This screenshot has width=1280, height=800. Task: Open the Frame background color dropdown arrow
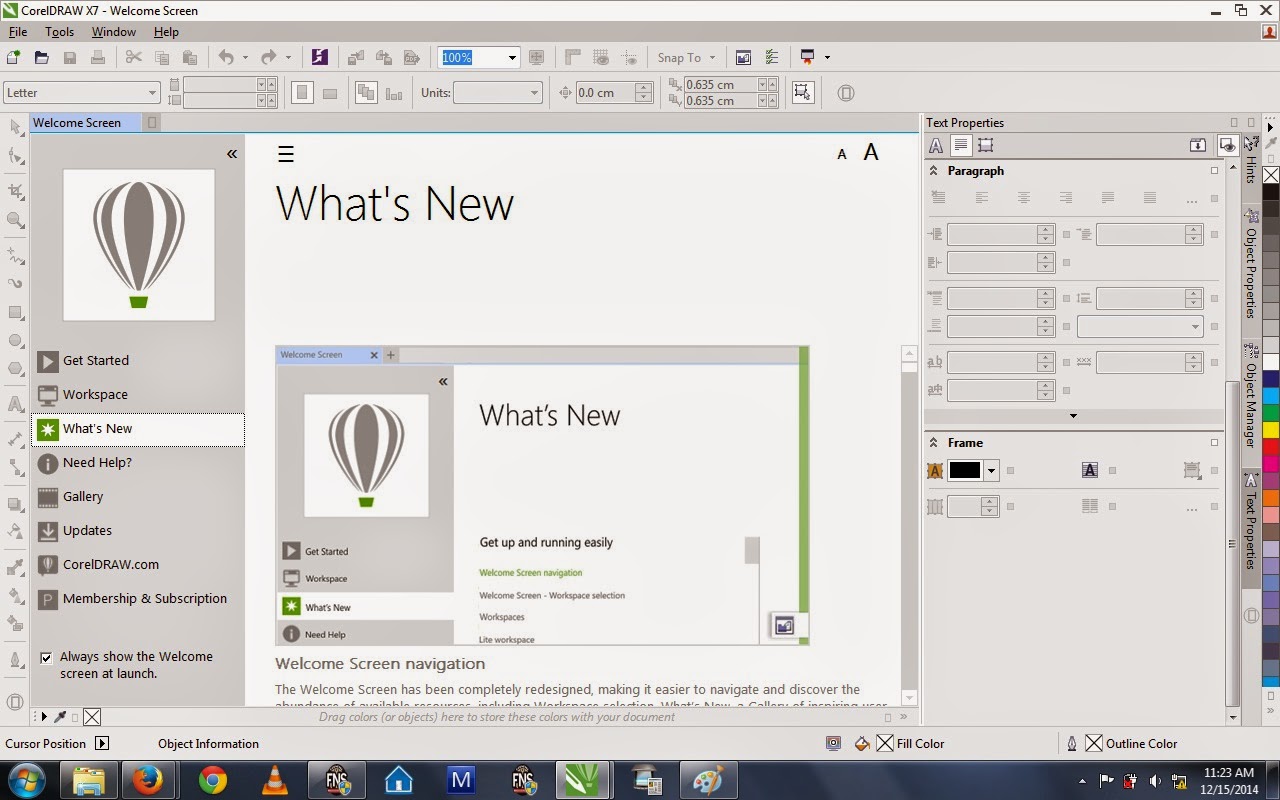pos(991,471)
